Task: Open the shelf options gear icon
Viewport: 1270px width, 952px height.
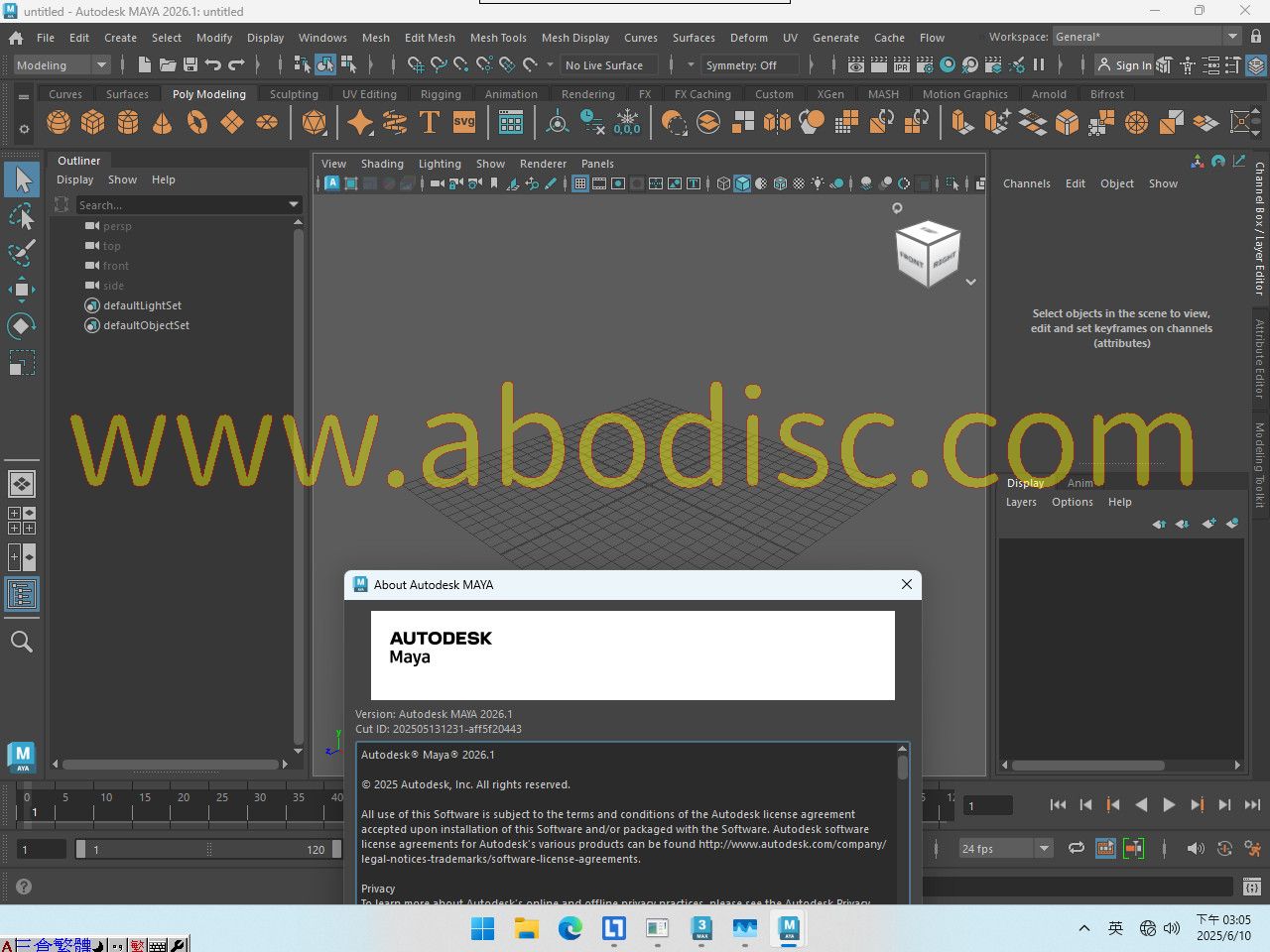Action: (24, 128)
